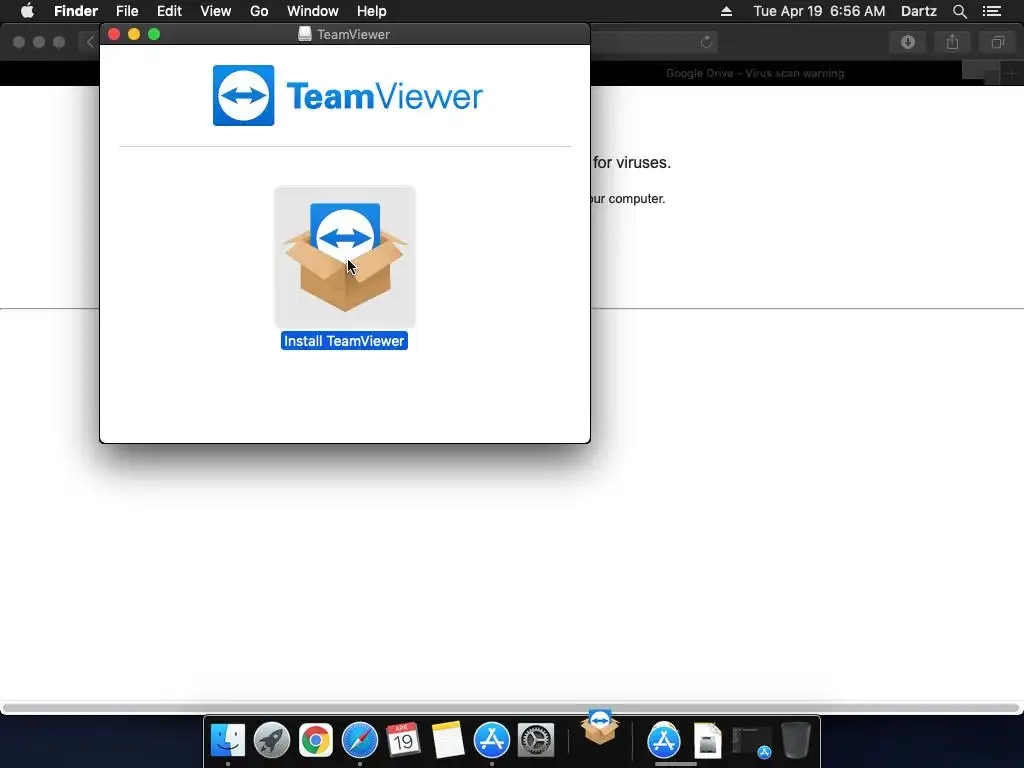The height and width of the screenshot is (768, 1024).
Task: Click Safari back arrow button
Action: click(90, 42)
